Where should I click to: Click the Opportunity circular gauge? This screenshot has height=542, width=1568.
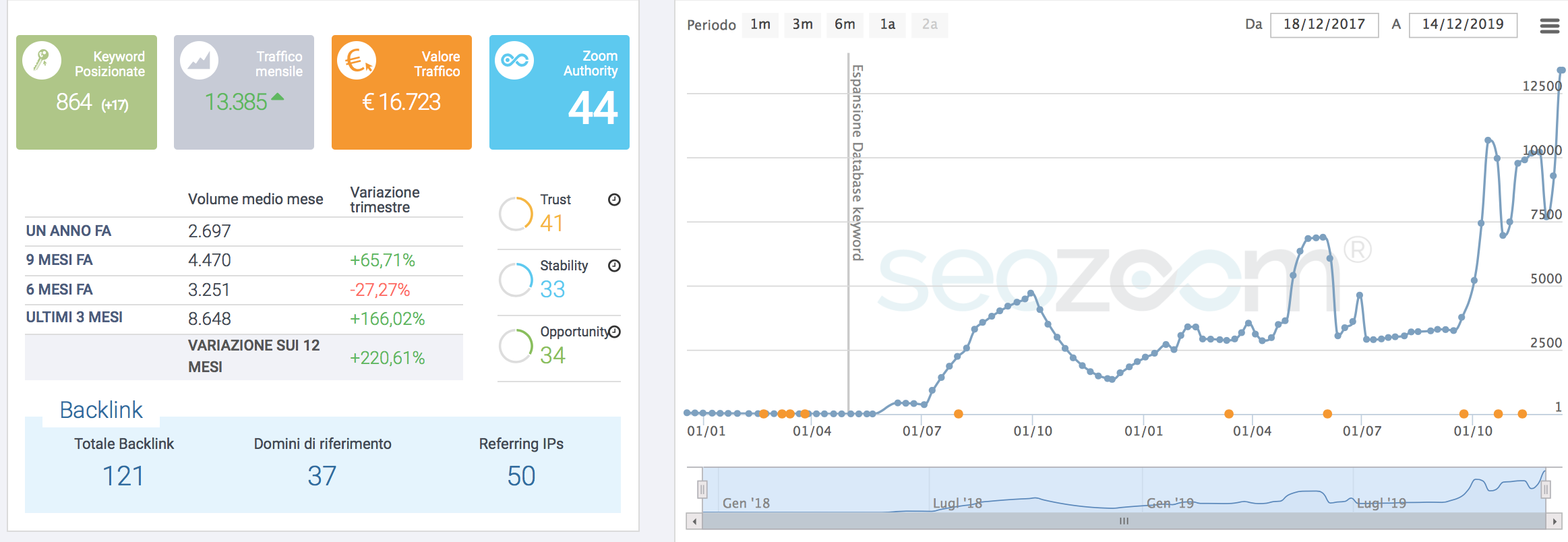[x=516, y=346]
